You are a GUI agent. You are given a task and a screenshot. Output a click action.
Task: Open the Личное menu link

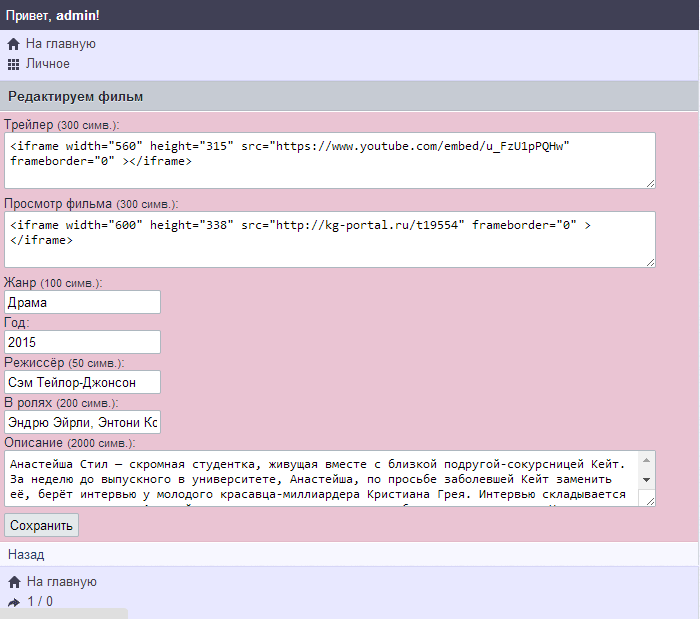[x=48, y=64]
